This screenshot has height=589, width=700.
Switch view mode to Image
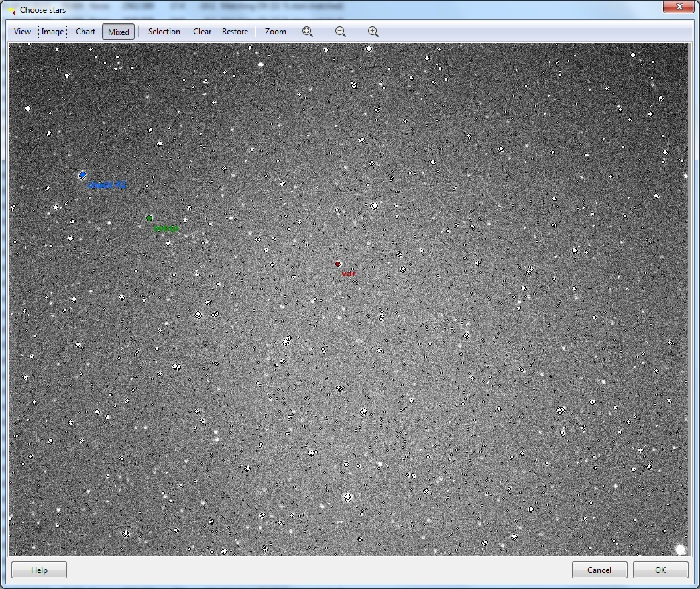[x=53, y=31]
